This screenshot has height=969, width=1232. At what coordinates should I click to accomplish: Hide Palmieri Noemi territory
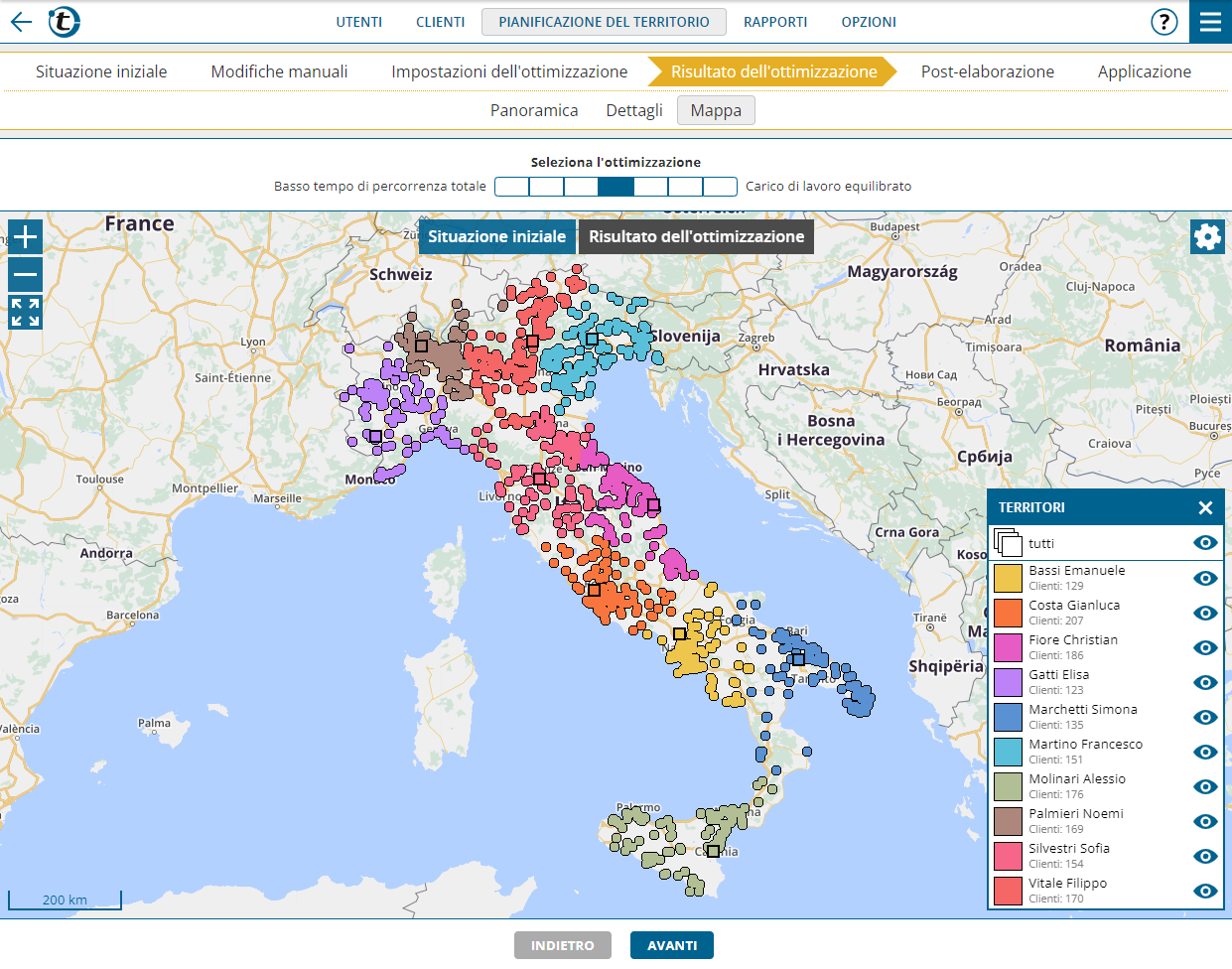[x=1205, y=821]
